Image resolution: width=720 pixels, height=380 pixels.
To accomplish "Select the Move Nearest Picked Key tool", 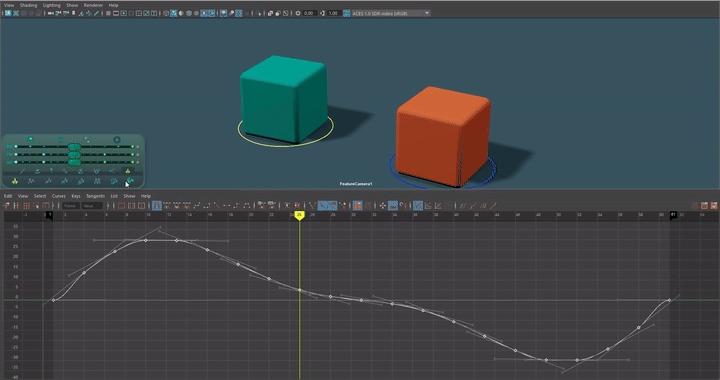I will coord(7,206).
